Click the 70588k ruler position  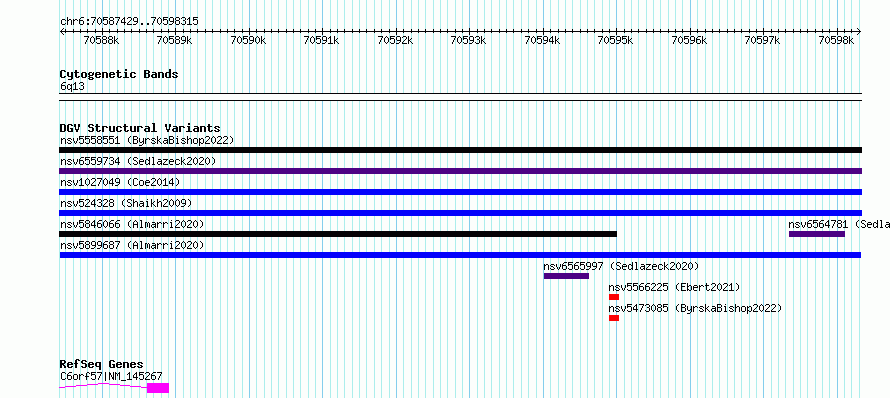click(102, 40)
